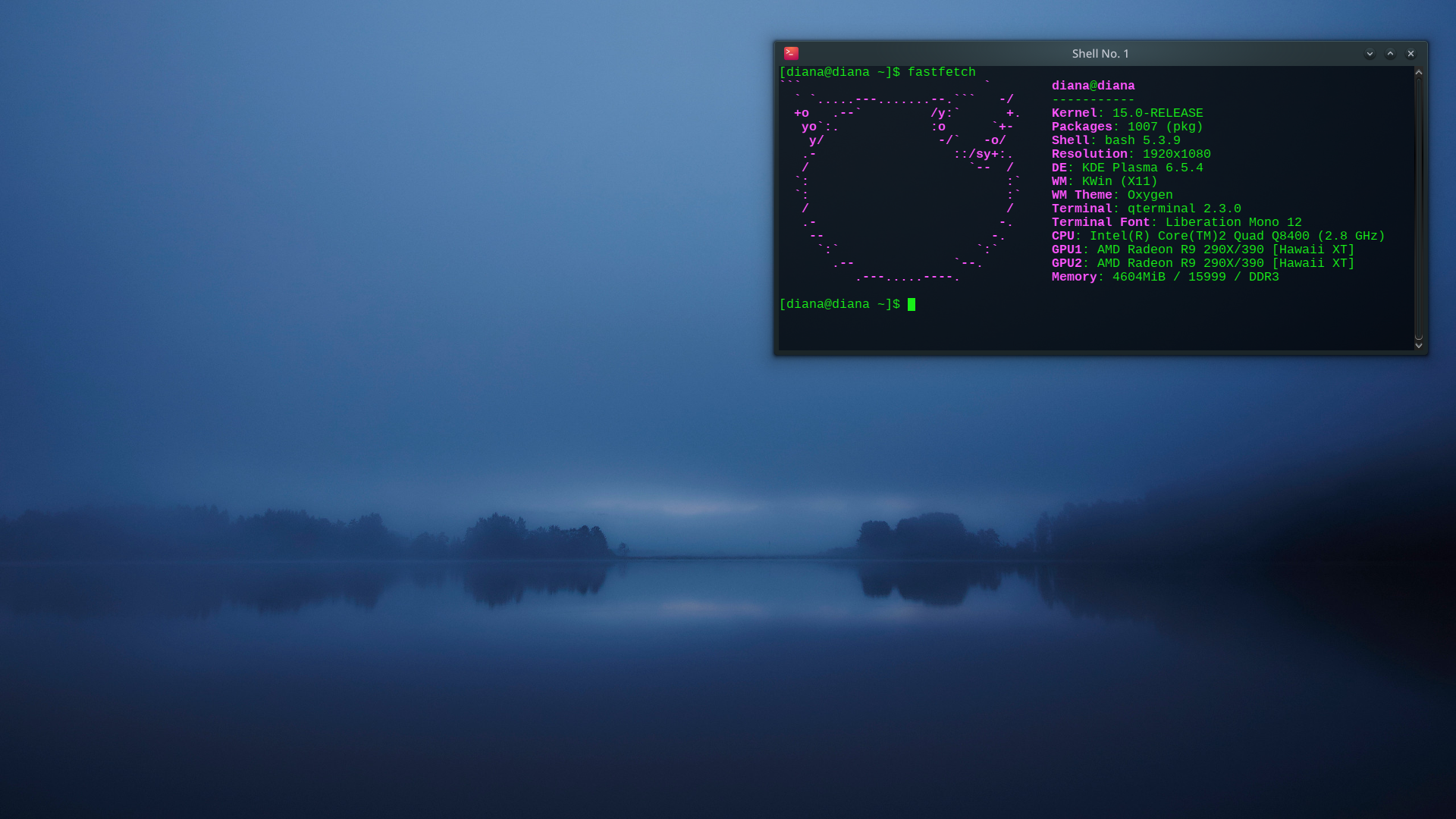Image resolution: width=1456 pixels, height=819 pixels.
Task: Click the GPU1 AMD Radeon line
Action: tap(1203, 249)
